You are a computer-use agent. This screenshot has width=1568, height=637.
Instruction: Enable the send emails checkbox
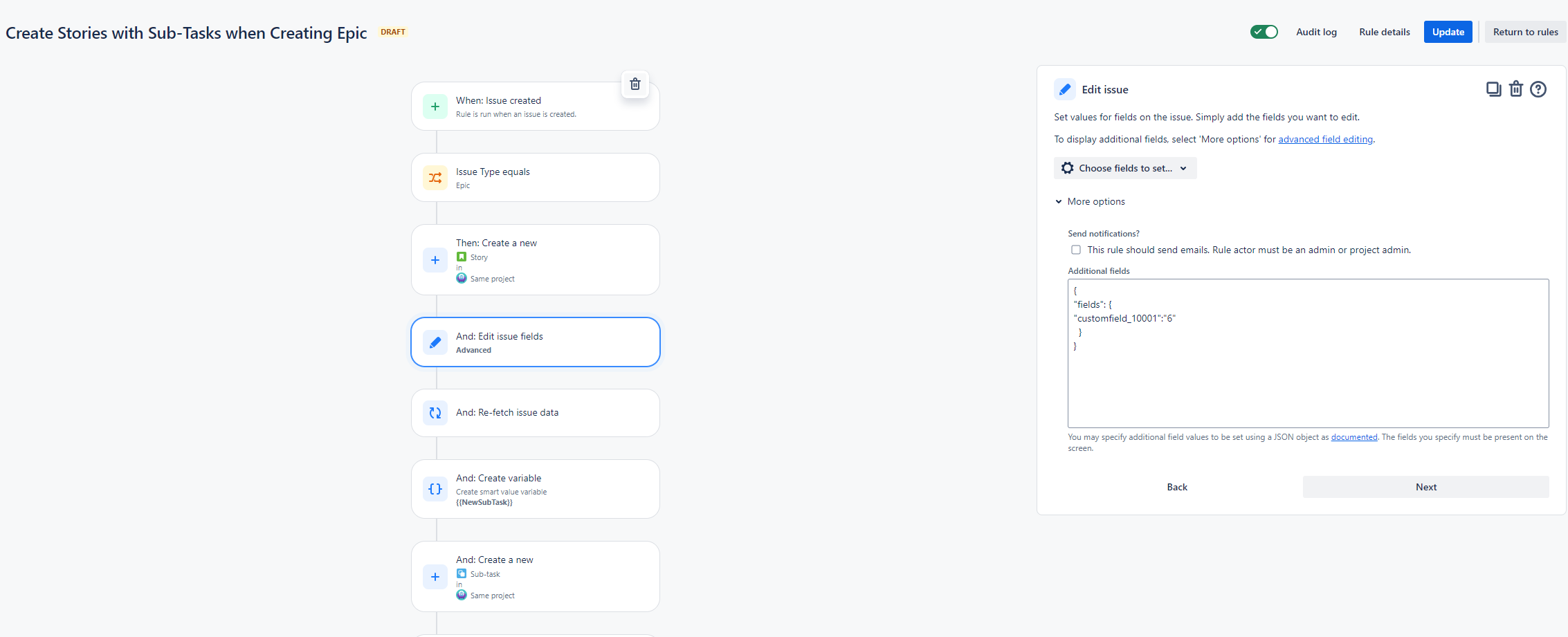[x=1076, y=250]
